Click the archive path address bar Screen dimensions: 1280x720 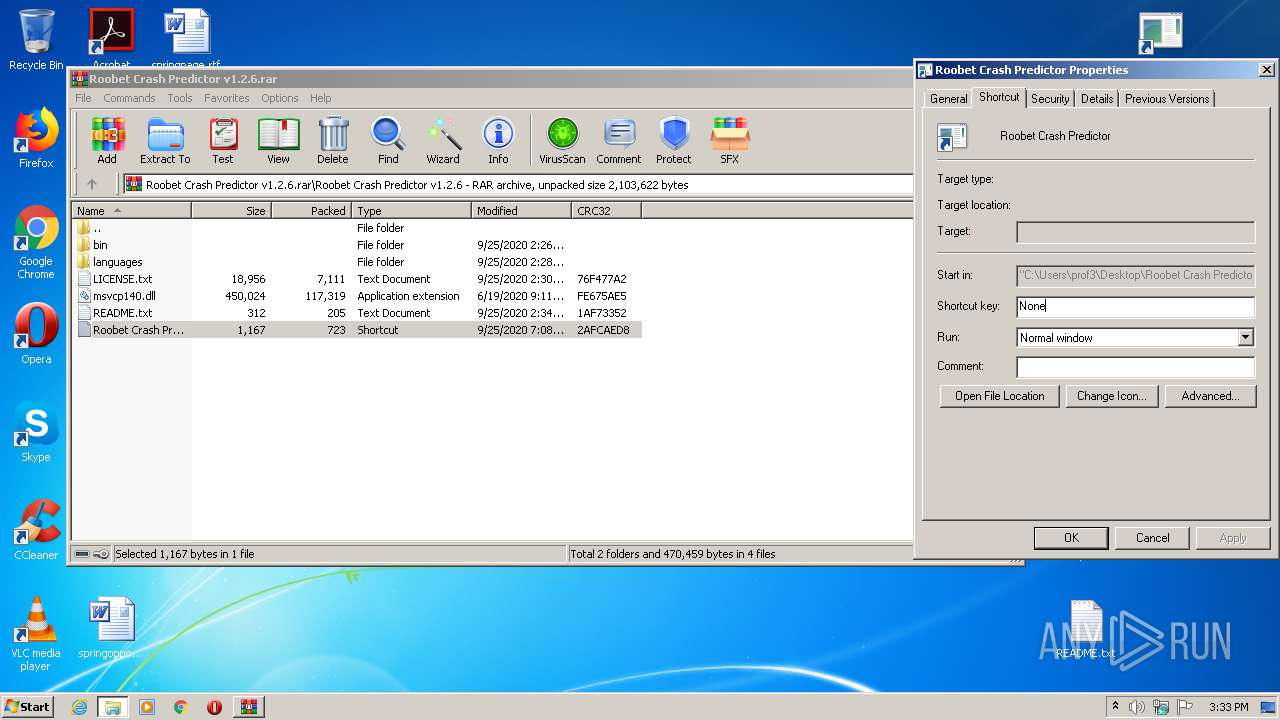tap(517, 184)
